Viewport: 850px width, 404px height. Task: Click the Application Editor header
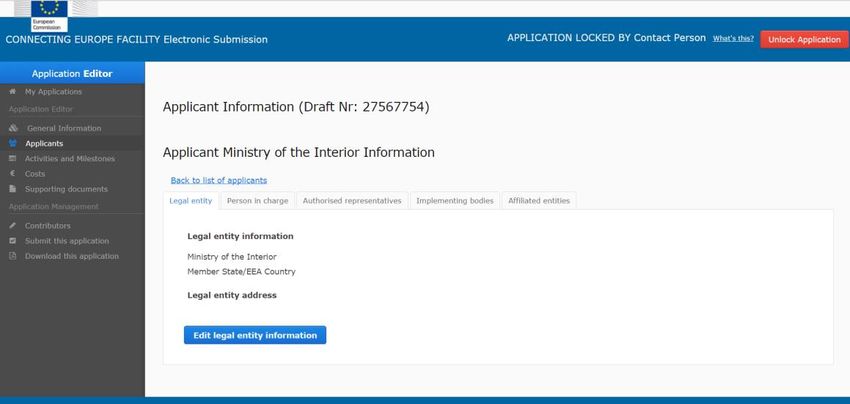pyautogui.click(x=72, y=73)
